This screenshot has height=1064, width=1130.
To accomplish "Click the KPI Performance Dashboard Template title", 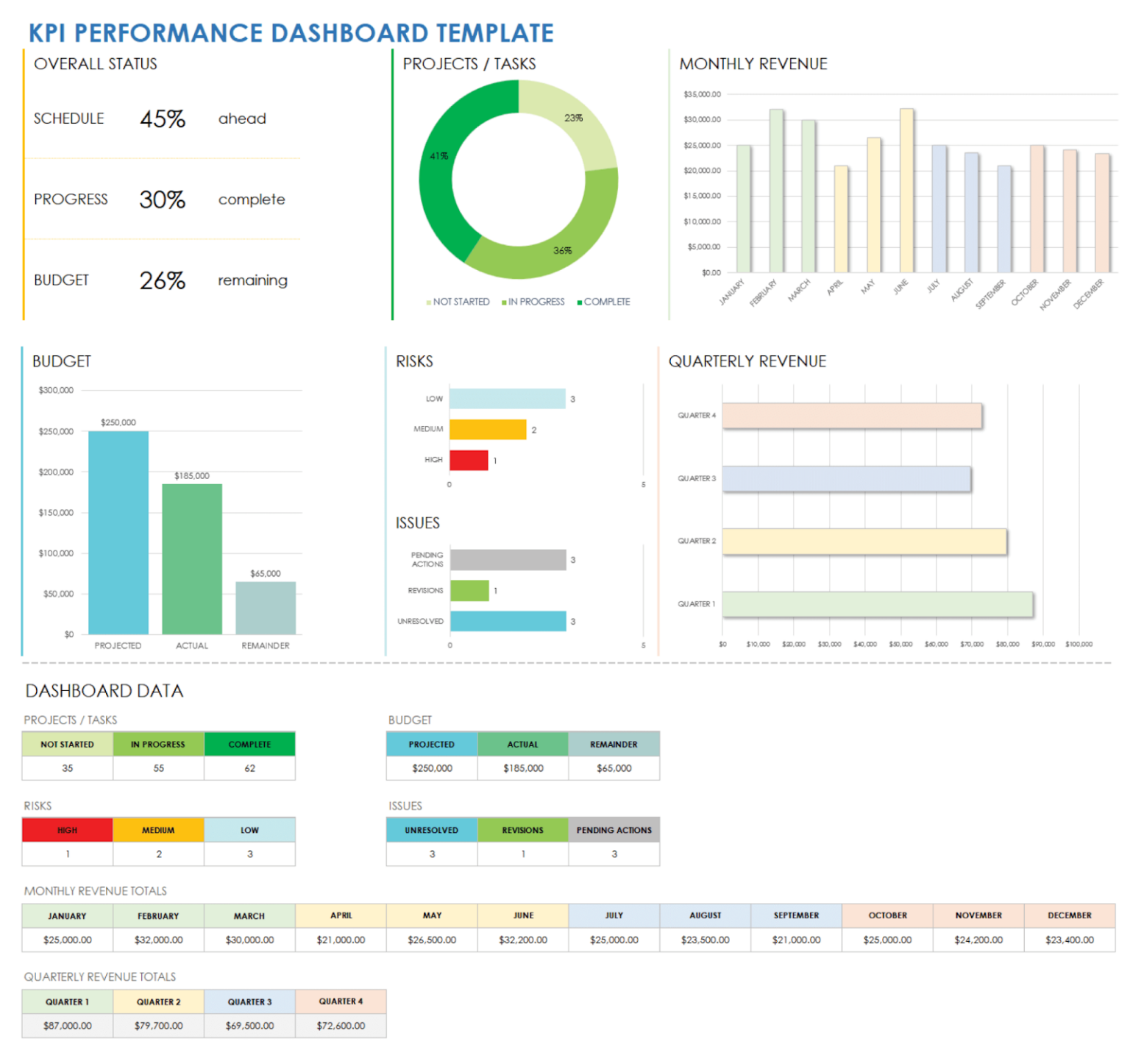I will (291, 33).
